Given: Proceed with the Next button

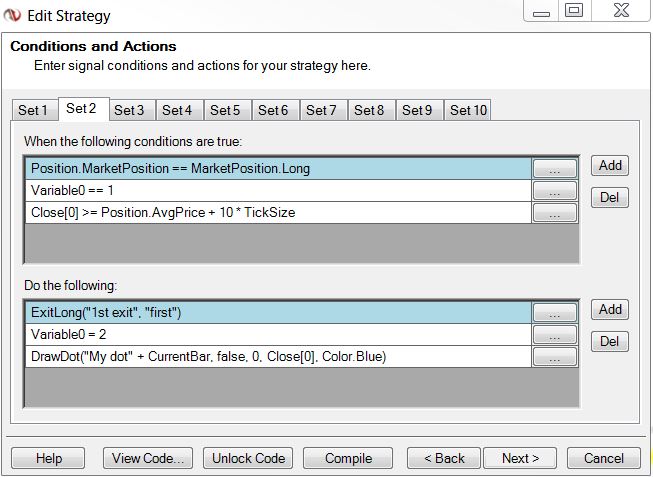Looking at the screenshot, I should click(520, 458).
